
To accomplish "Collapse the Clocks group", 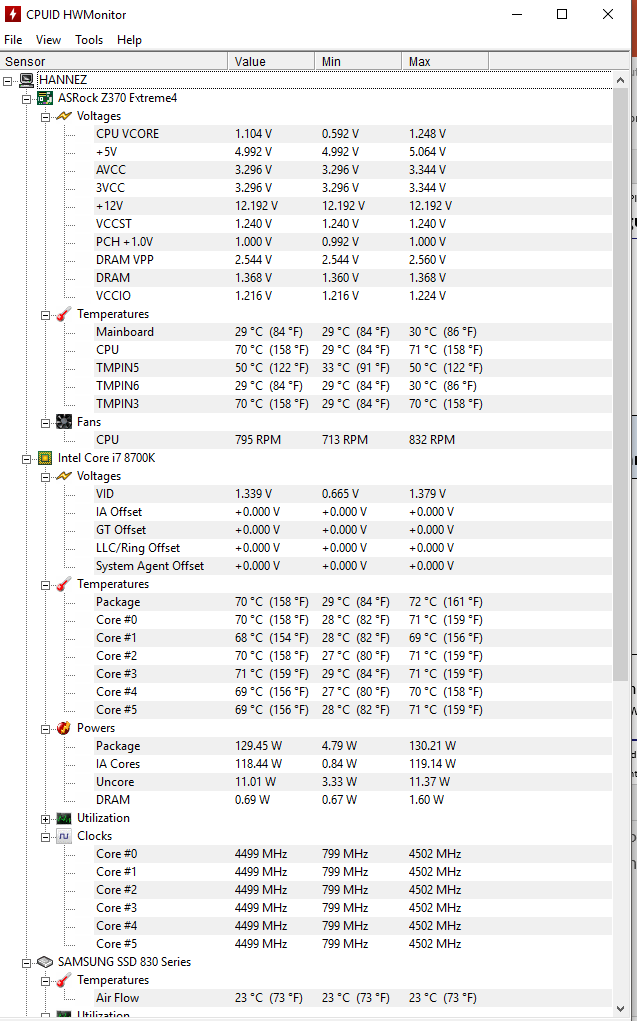I will click(x=46, y=837).
